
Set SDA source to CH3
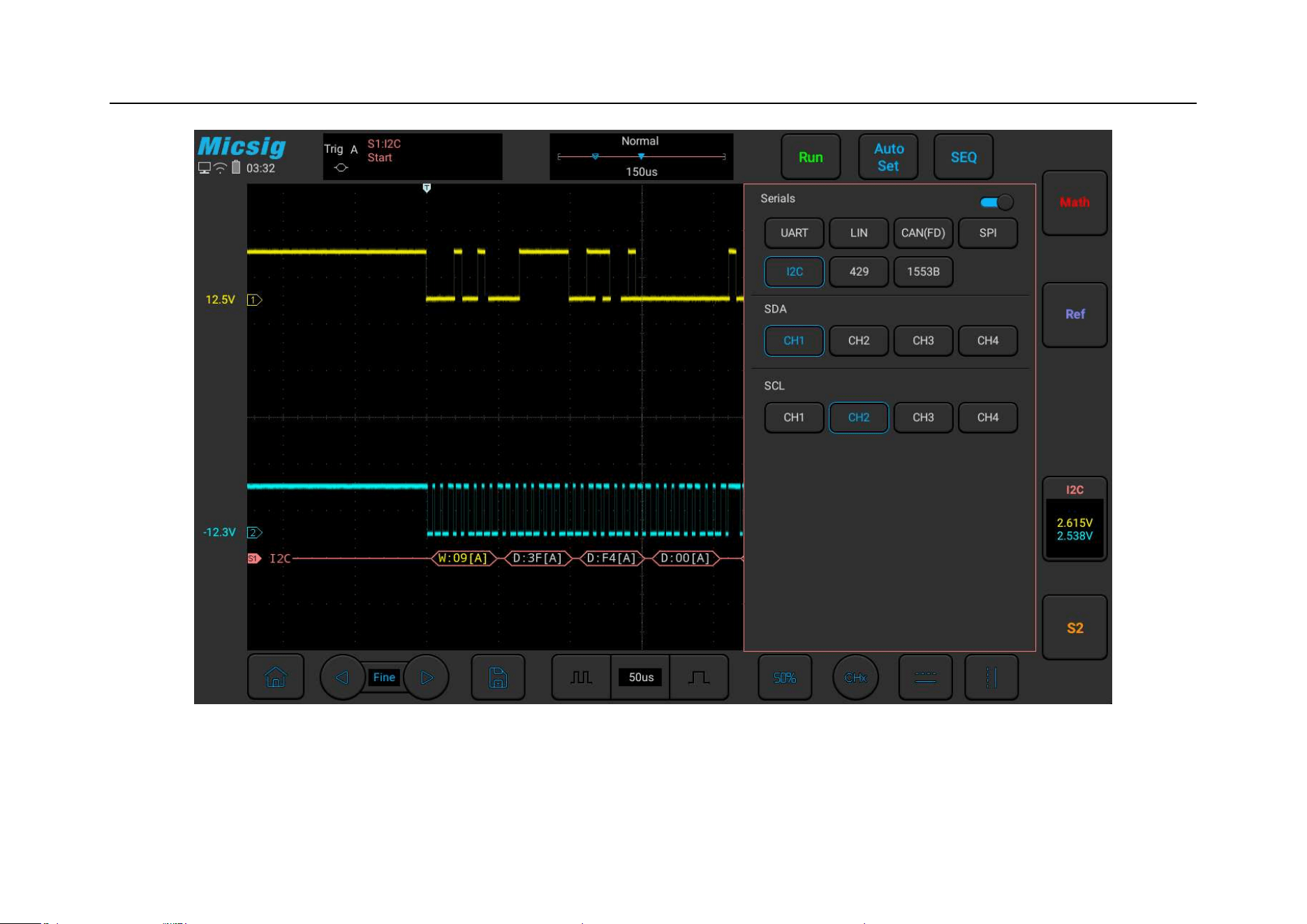923,341
